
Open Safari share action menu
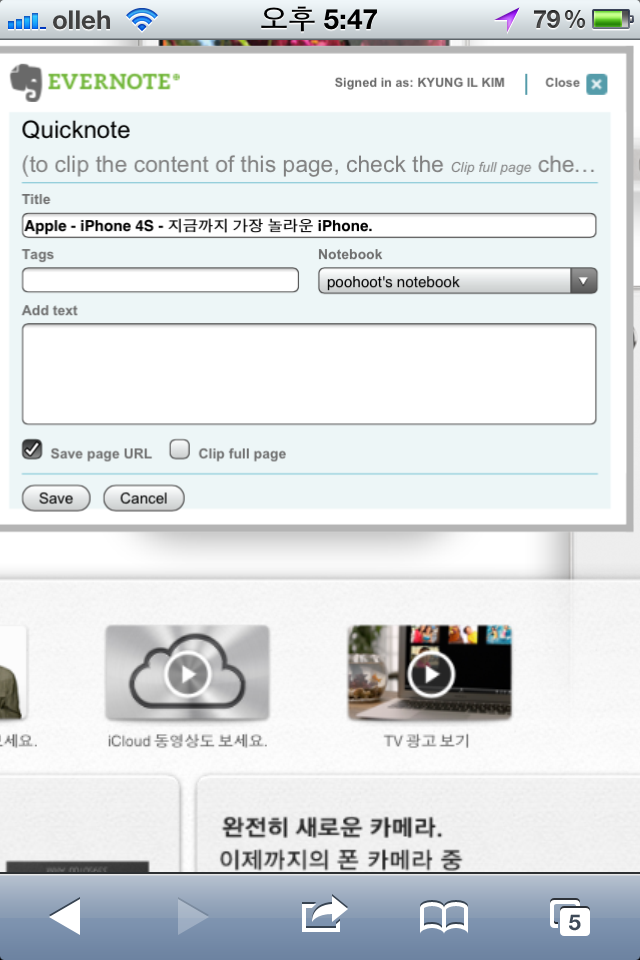click(324, 915)
